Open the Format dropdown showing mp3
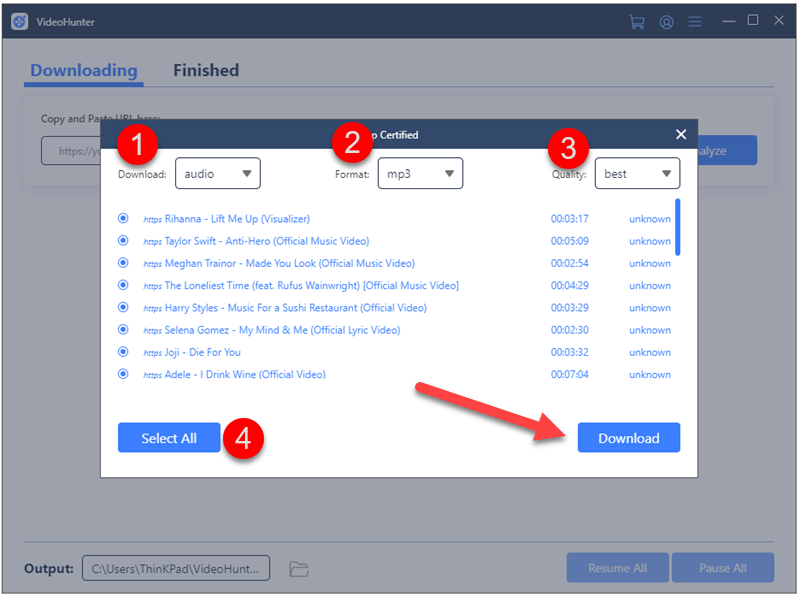 [x=420, y=173]
